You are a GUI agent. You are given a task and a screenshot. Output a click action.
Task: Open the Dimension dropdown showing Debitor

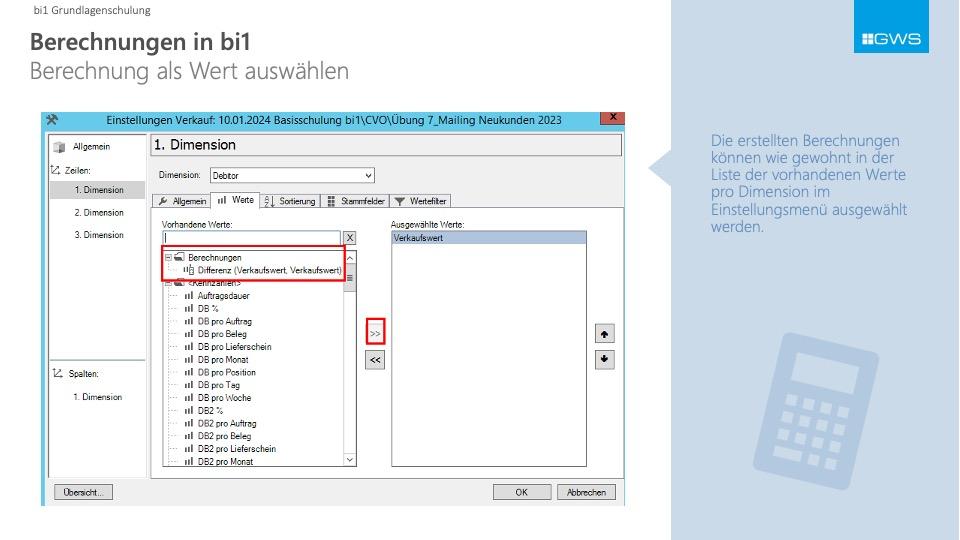tap(292, 175)
